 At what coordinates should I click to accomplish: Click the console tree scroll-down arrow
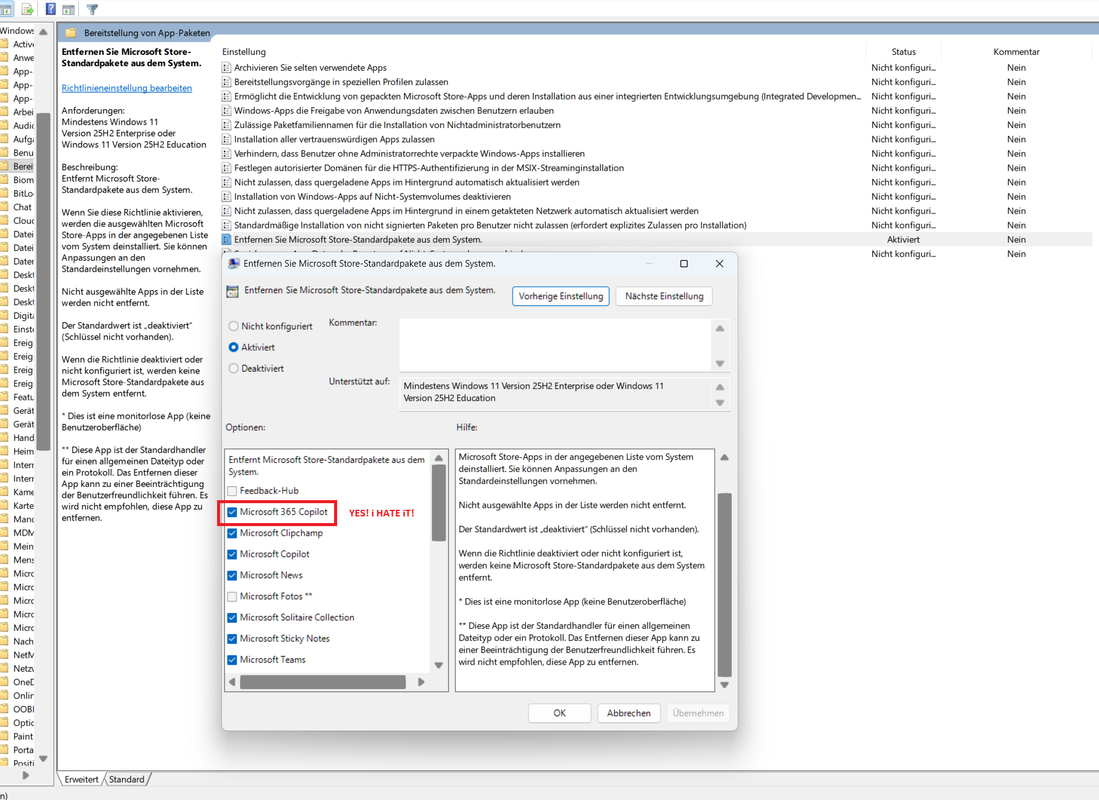[x=43, y=759]
